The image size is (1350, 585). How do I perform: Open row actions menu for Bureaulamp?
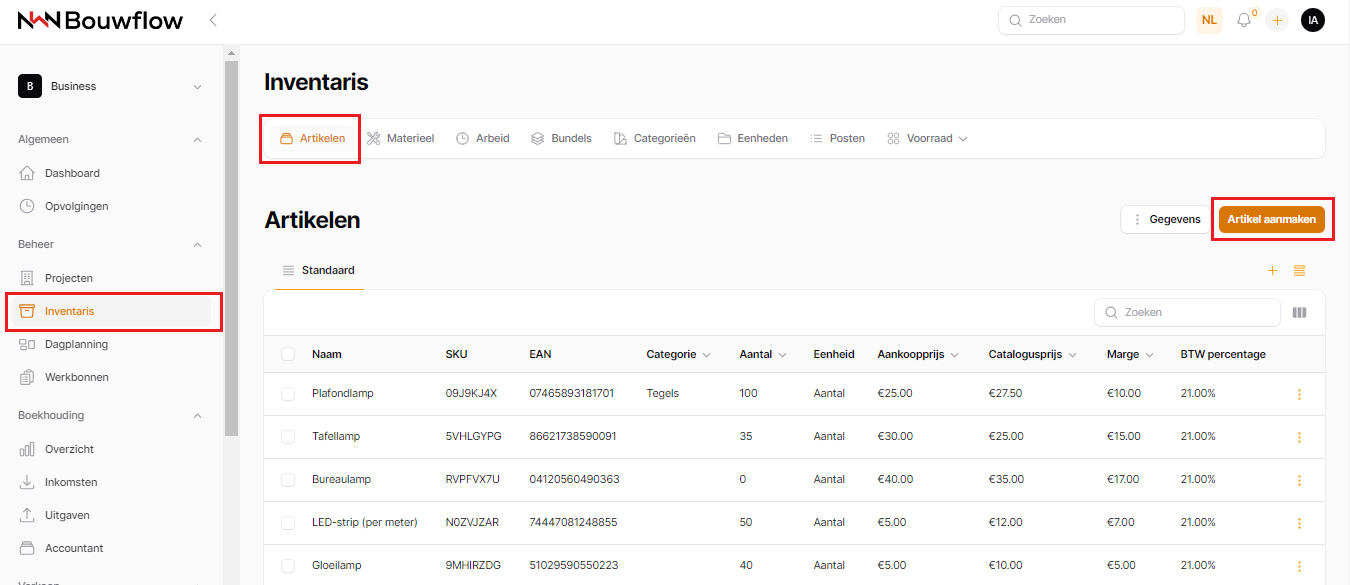pyautogui.click(x=1299, y=480)
